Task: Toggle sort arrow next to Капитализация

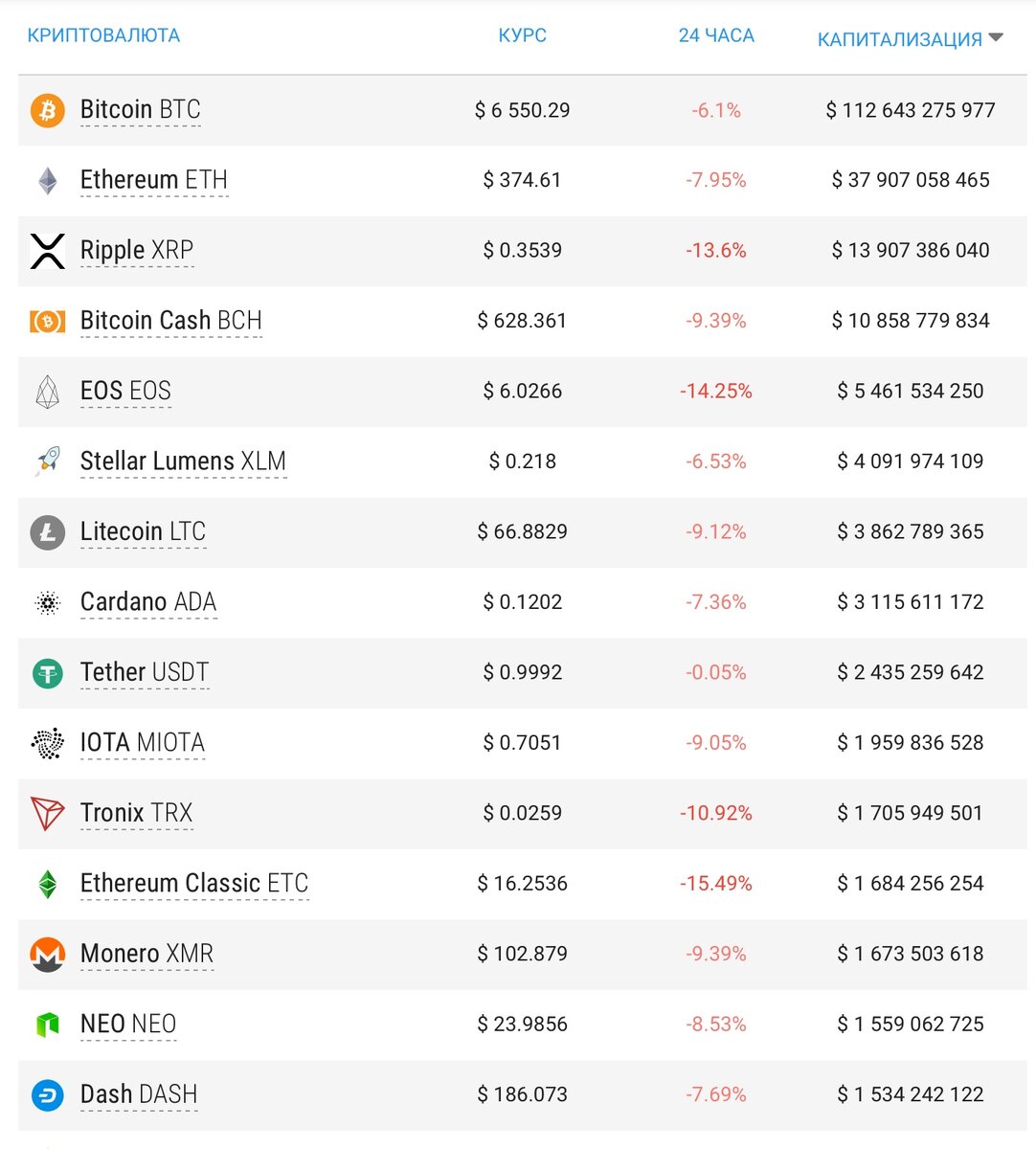Action: coord(996,38)
